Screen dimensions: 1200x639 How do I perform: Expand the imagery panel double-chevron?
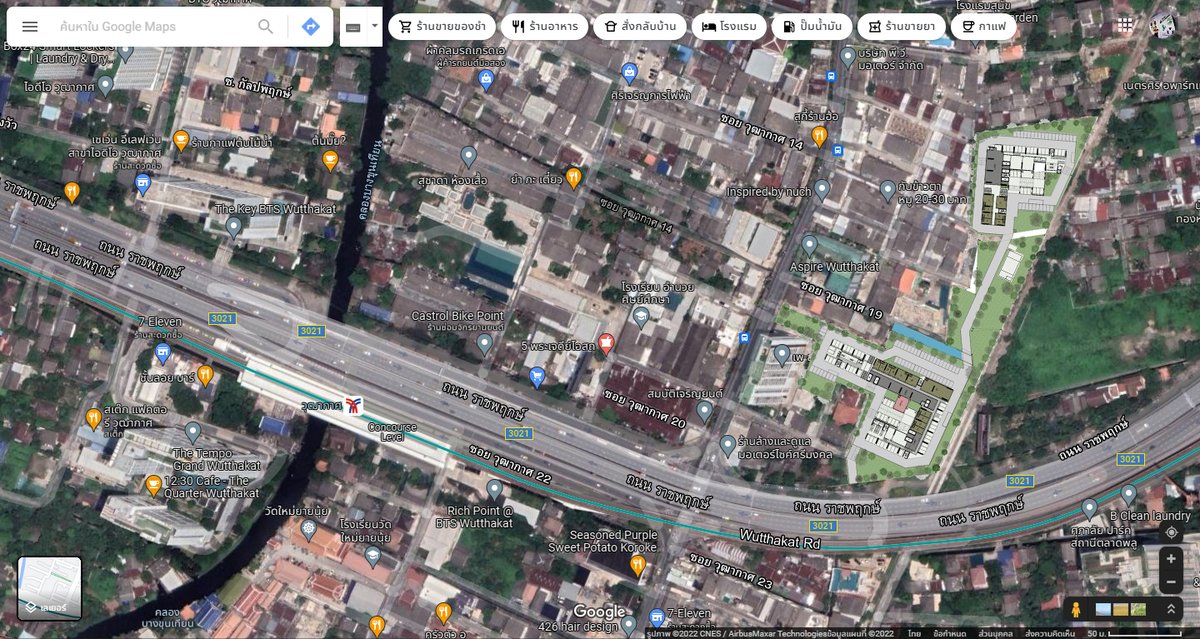coord(1171,609)
